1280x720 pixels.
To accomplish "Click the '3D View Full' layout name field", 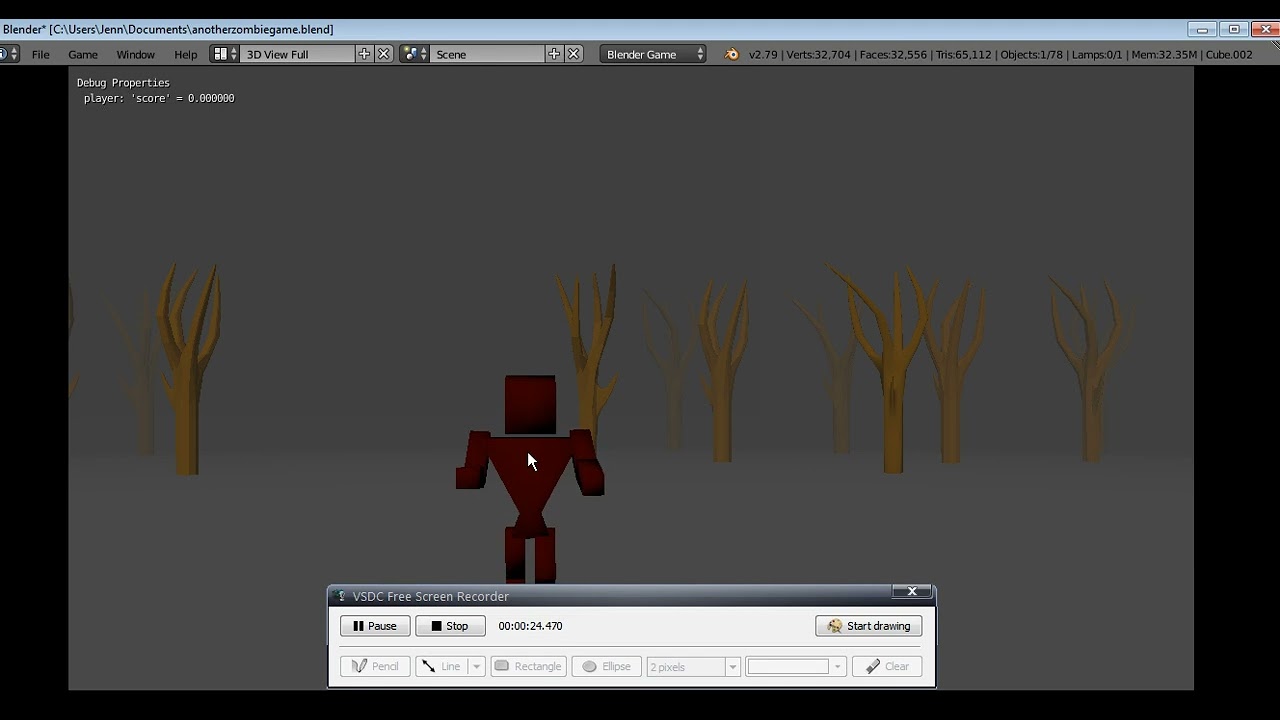I will point(298,54).
